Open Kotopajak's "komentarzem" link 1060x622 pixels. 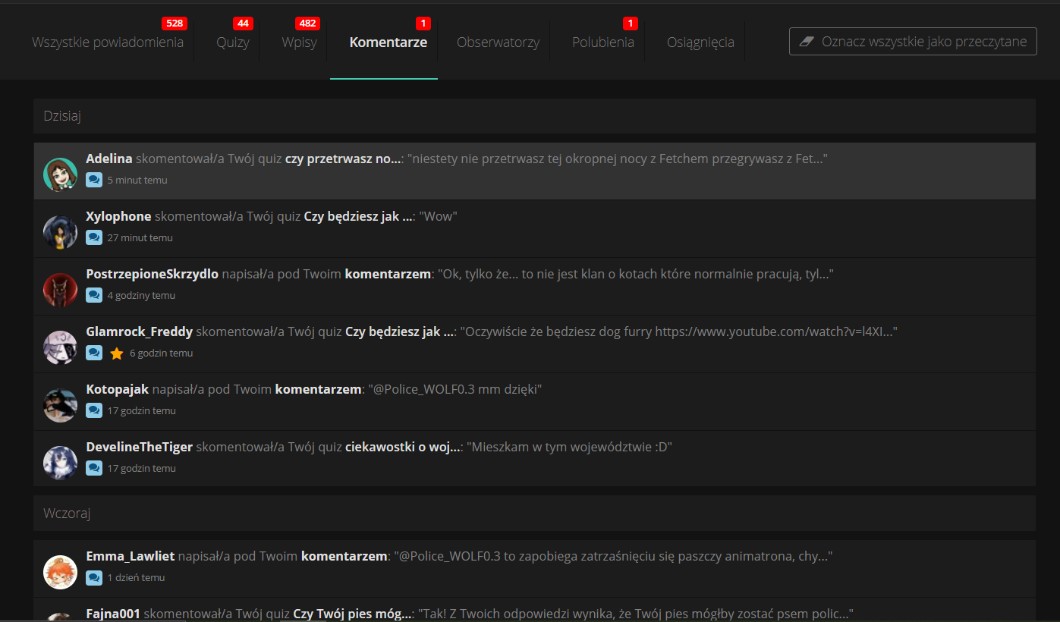318,389
